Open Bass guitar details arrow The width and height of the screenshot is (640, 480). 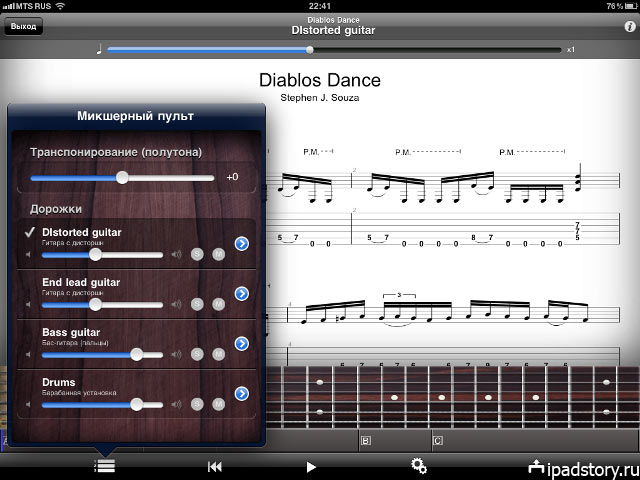pos(242,344)
